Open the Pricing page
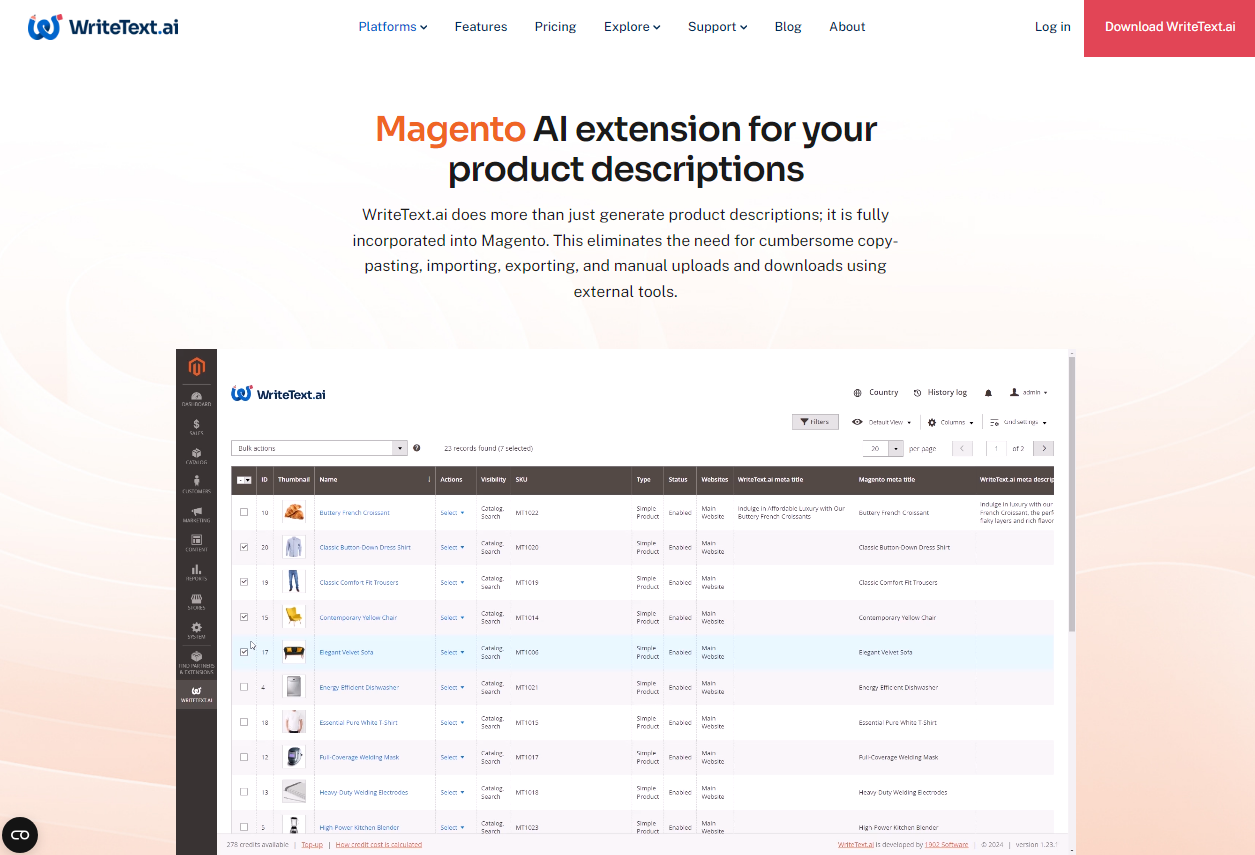This screenshot has width=1255, height=855. click(x=555, y=27)
